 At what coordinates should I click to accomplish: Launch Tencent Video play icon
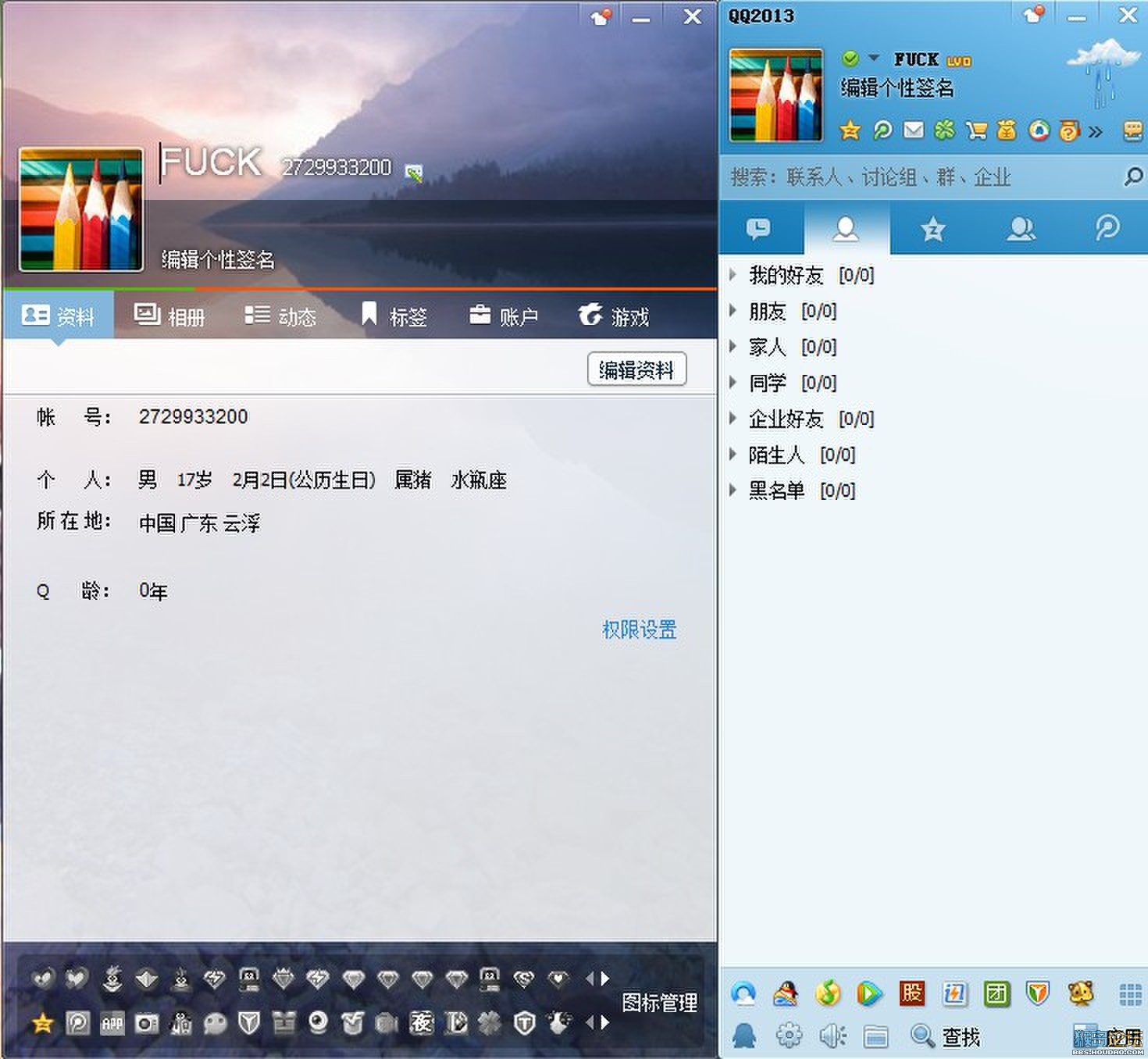point(869,993)
